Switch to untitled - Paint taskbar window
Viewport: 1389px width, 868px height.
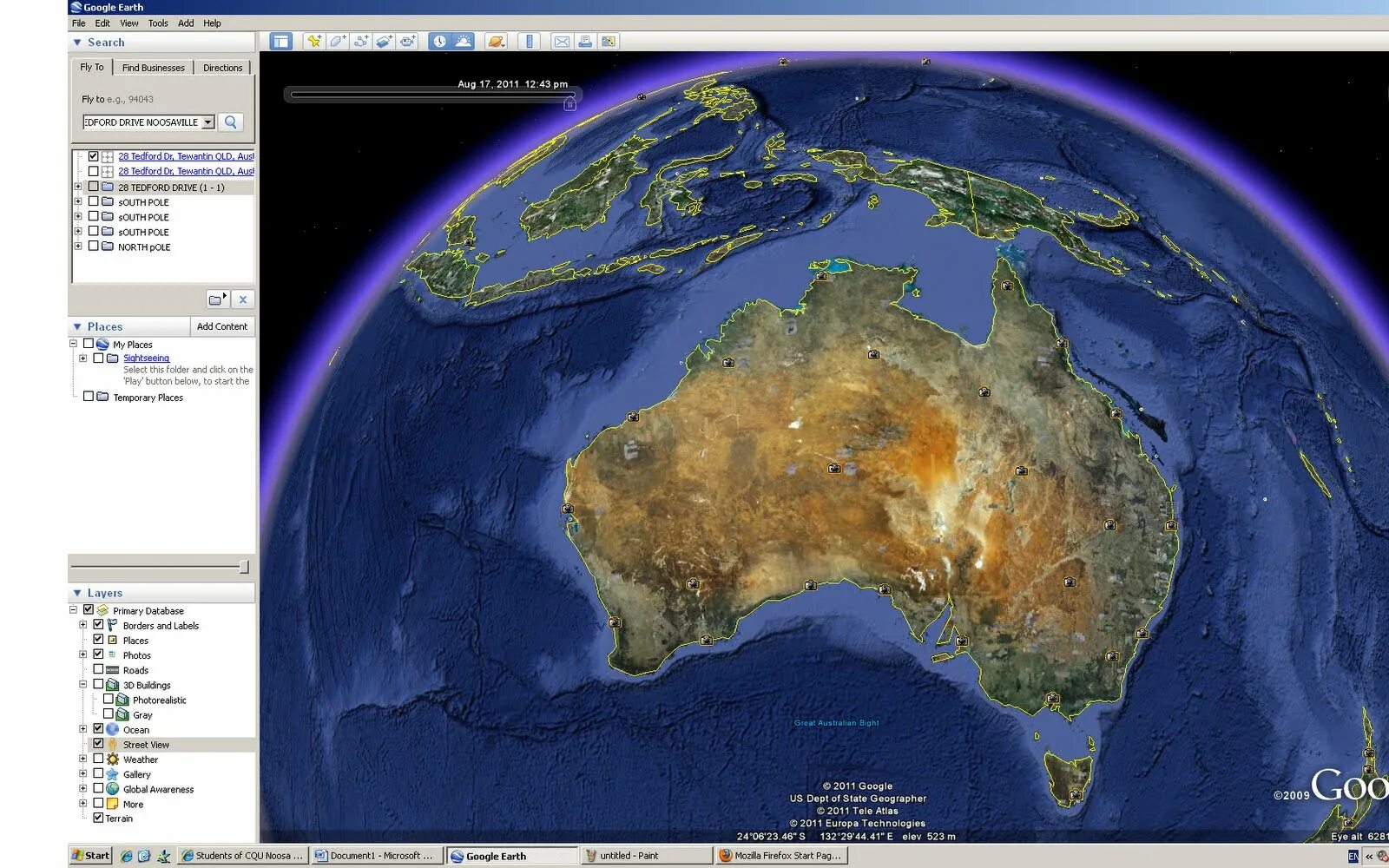coord(646,856)
